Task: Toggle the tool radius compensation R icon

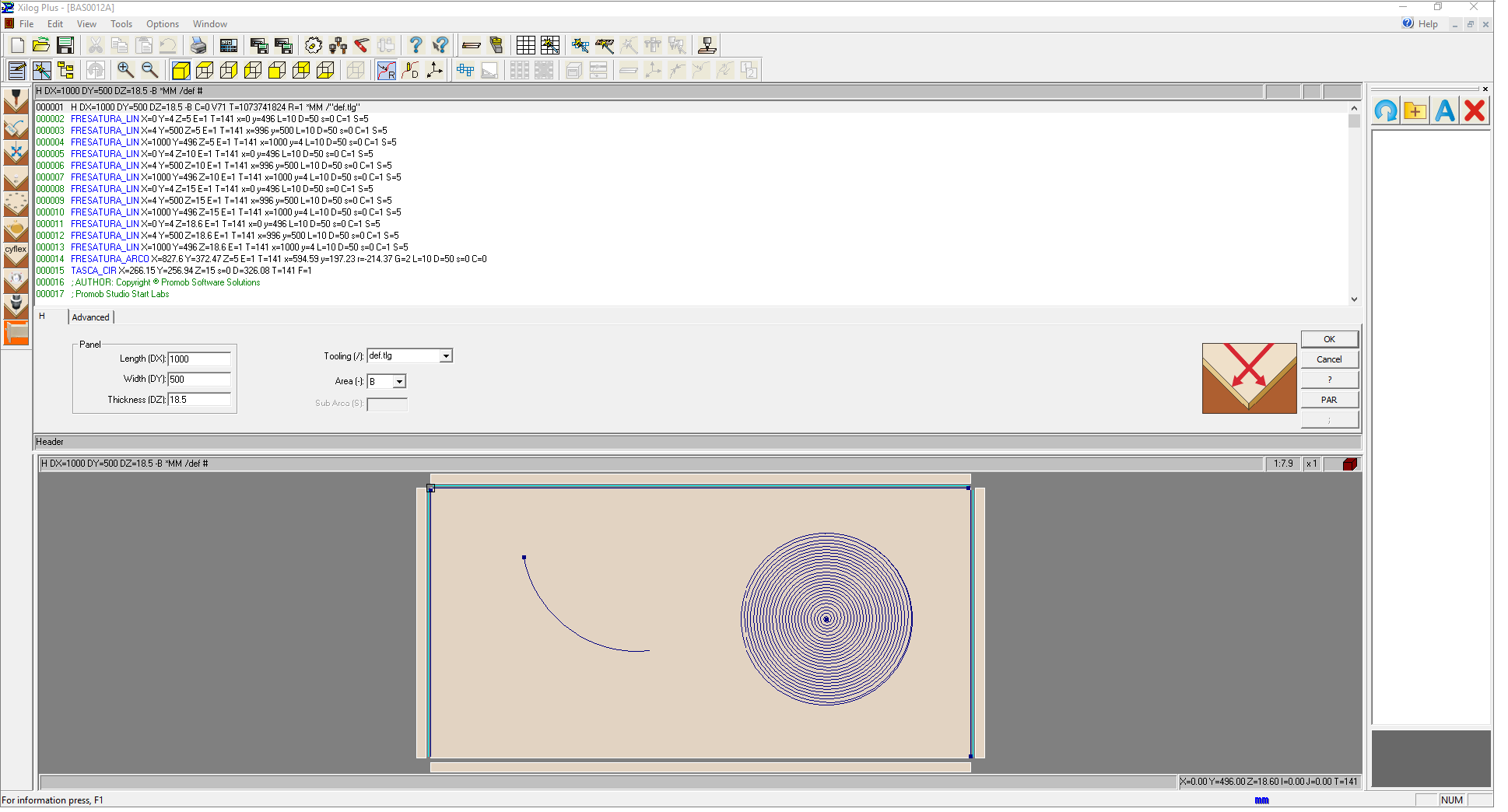Action: (386, 70)
